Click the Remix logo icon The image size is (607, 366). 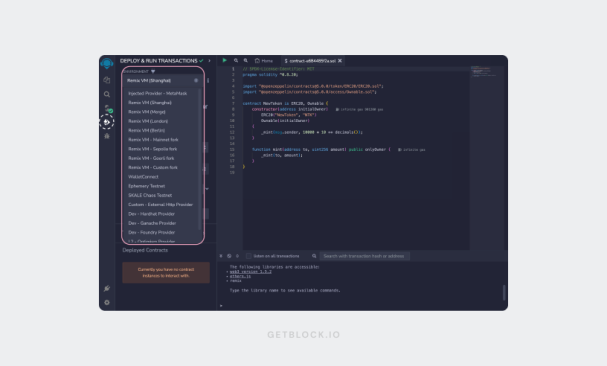[107, 63]
